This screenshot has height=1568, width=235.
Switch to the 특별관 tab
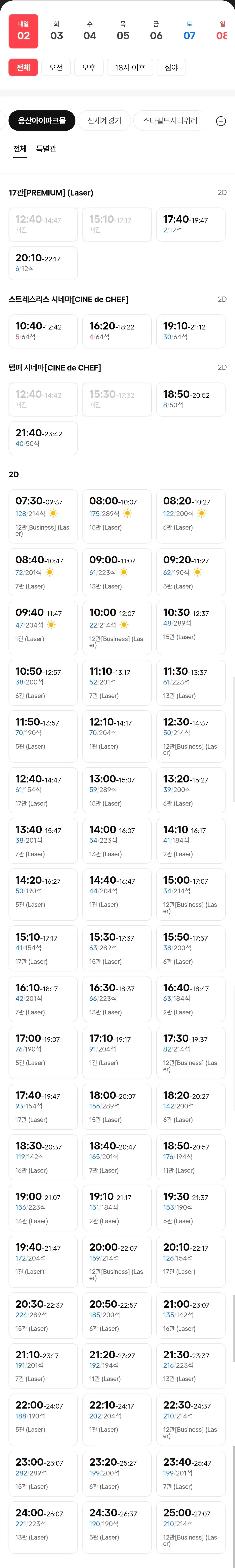[x=46, y=149]
